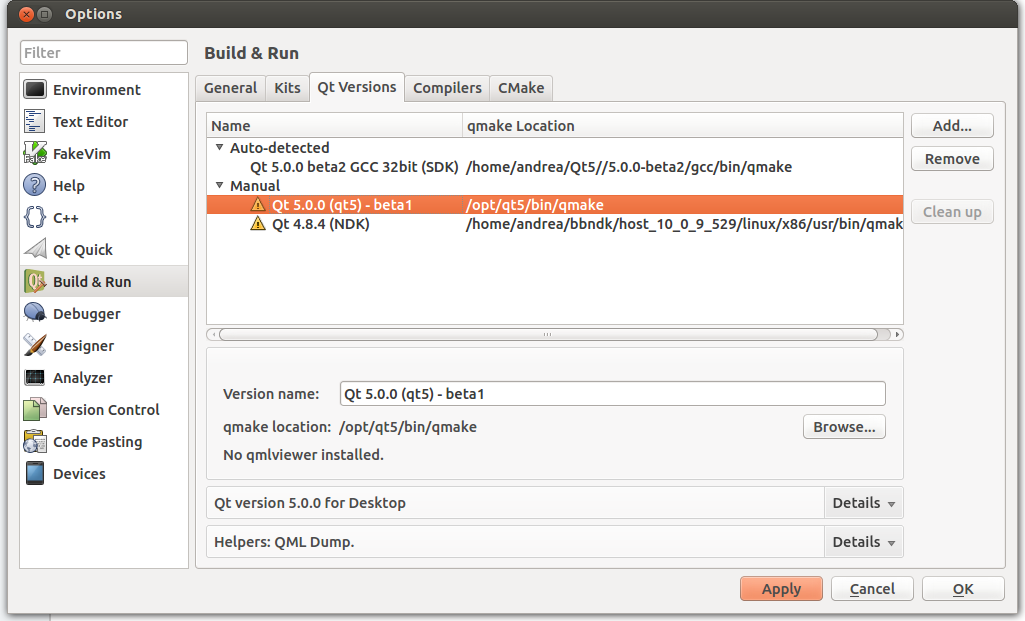Open the Environment settings icon
Image resolution: width=1025 pixels, height=621 pixels.
tap(35, 89)
